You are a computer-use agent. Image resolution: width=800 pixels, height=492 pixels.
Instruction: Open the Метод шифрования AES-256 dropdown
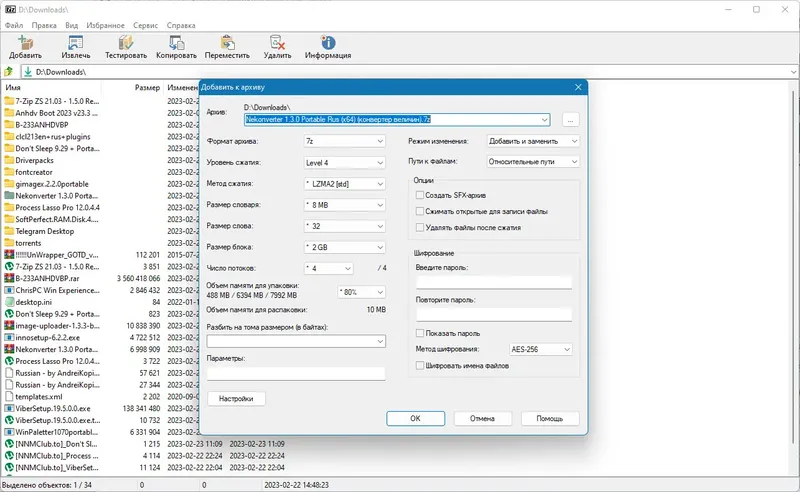click(x=541, y=350)
